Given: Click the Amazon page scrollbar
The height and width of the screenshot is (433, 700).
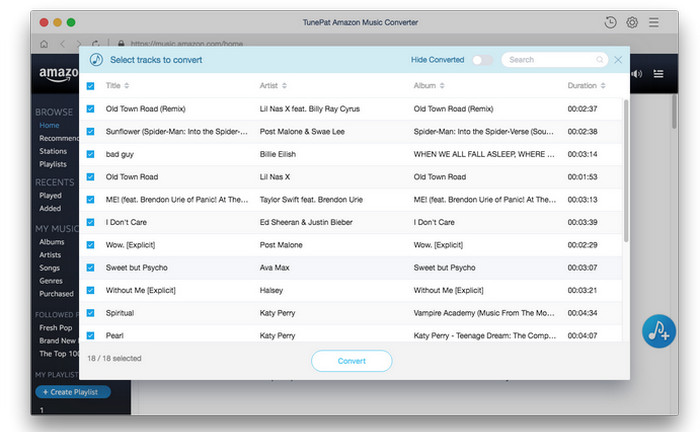Looking at the screenshot, I should [674, 112].
